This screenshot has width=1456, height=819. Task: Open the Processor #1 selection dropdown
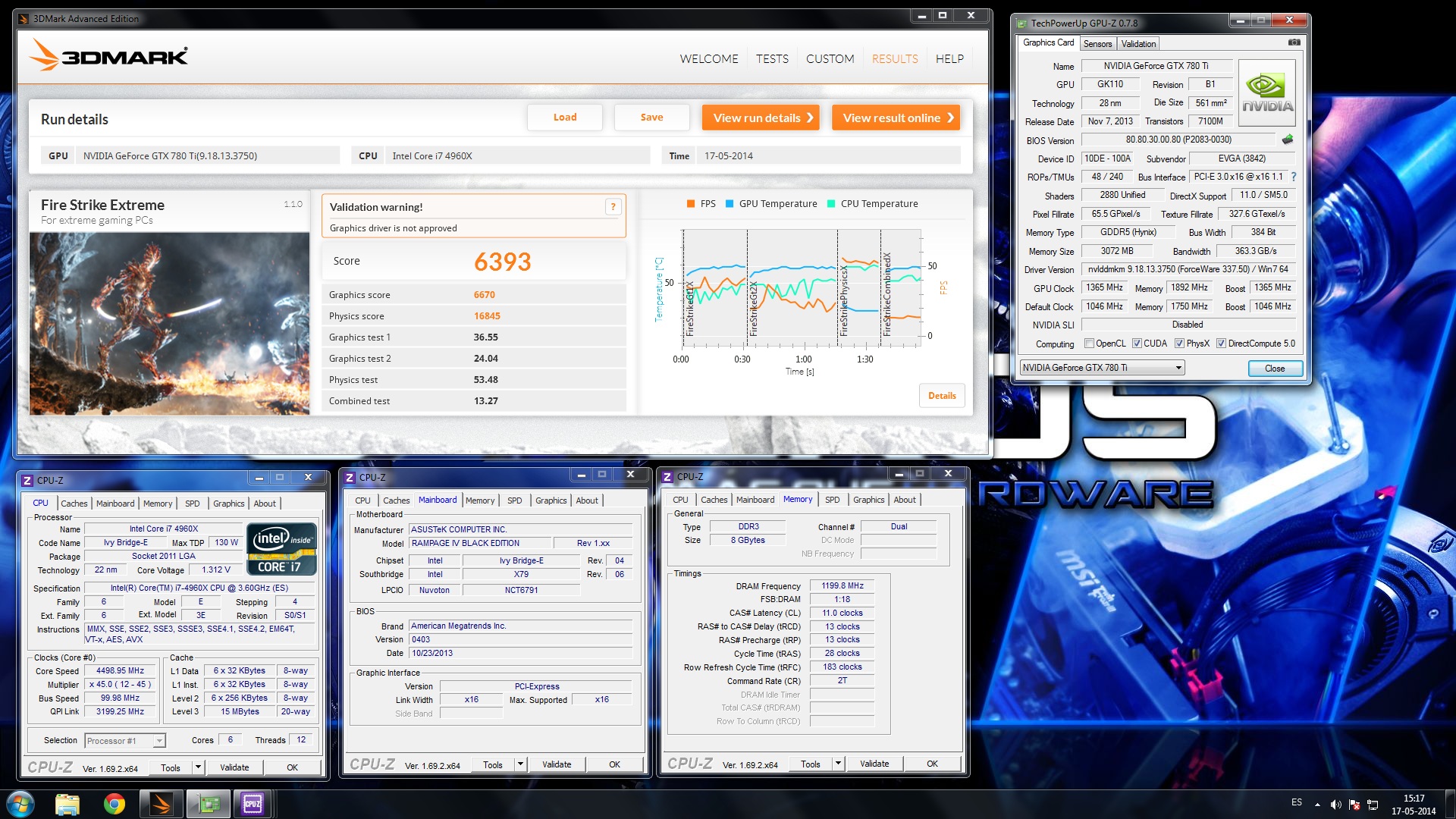point(125,741)
